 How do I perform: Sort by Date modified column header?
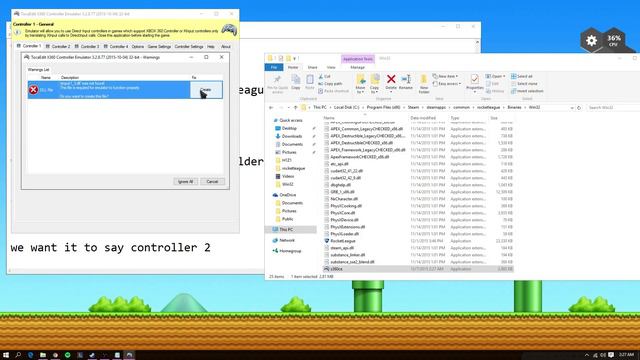tap(423, 118)
